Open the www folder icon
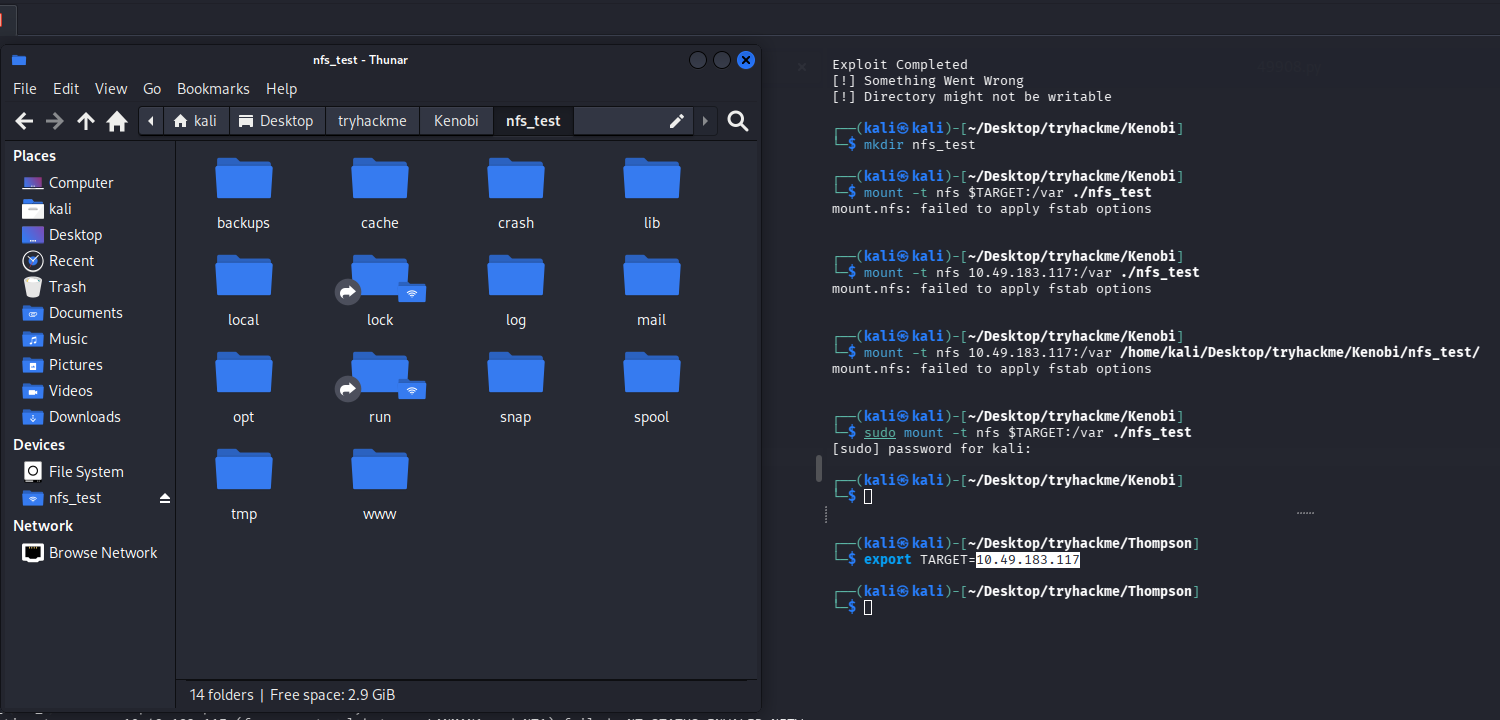 (379, 472)
